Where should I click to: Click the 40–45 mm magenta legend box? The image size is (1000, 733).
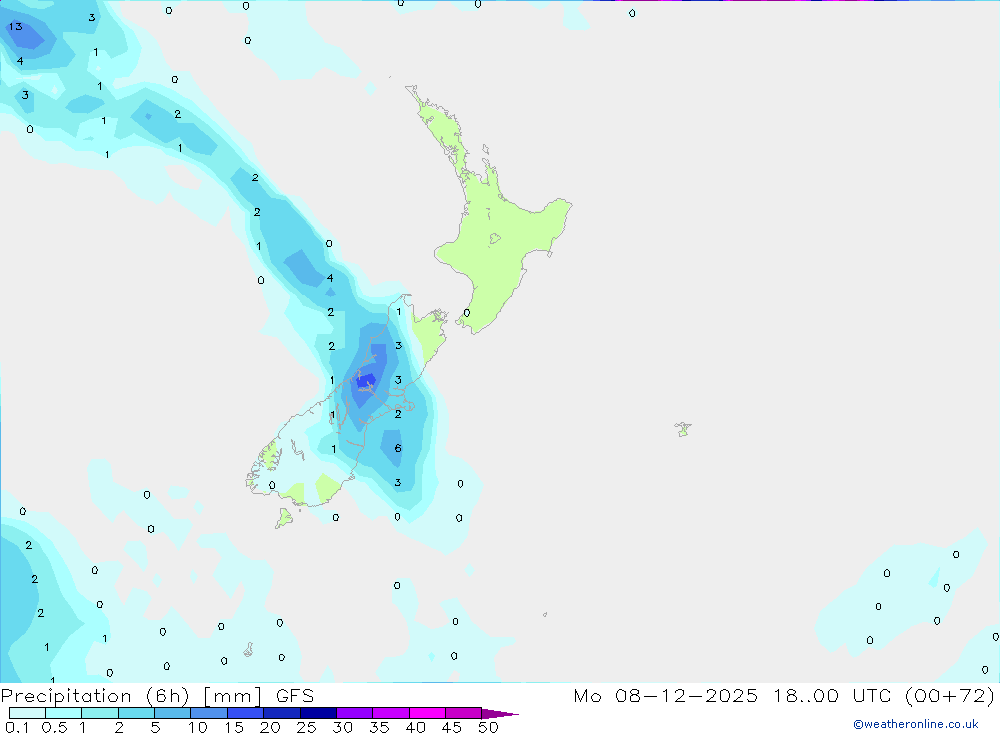click(x=427, y=713)
